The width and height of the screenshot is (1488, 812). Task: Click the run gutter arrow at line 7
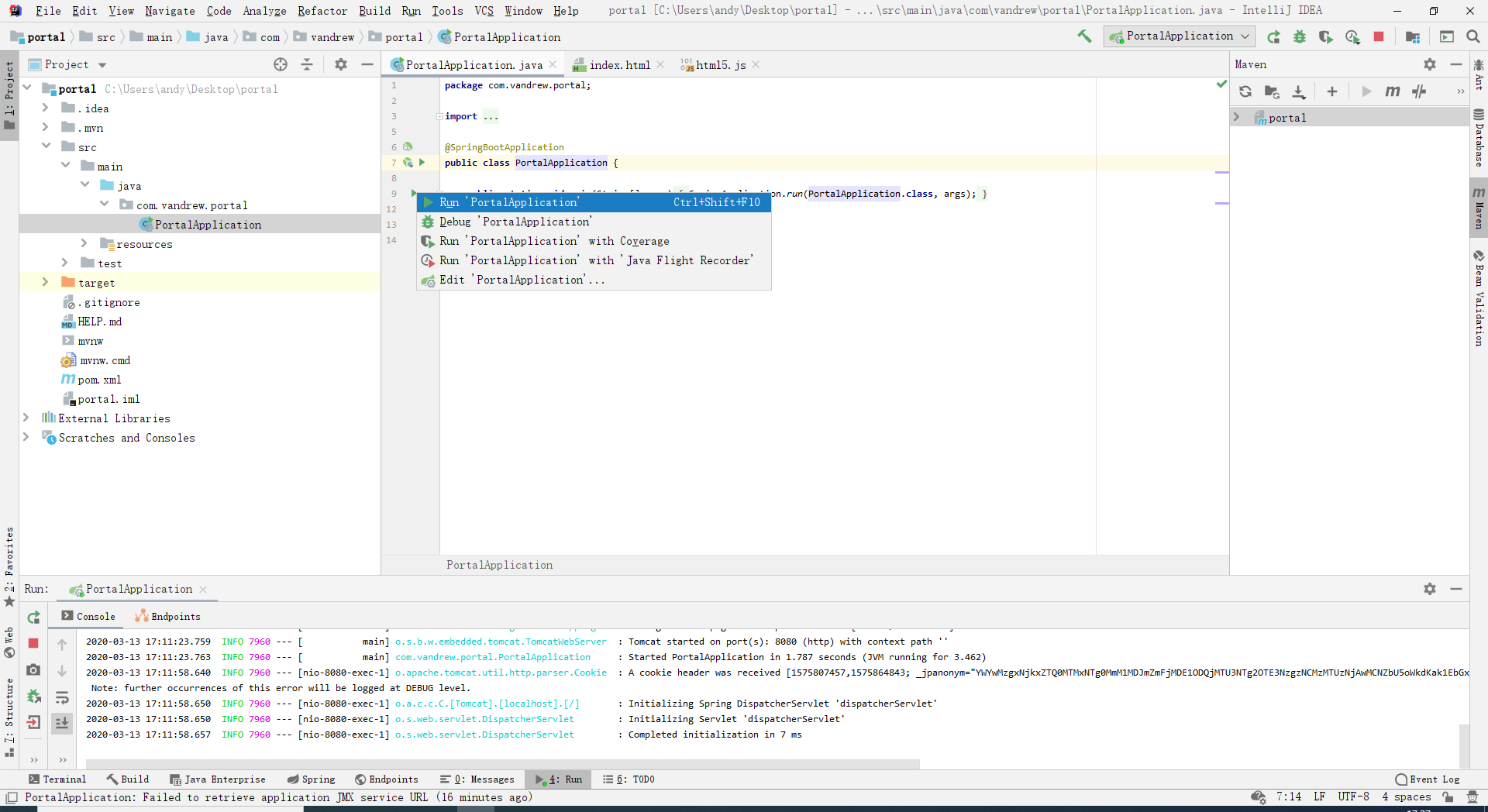(x=422, y=163)
